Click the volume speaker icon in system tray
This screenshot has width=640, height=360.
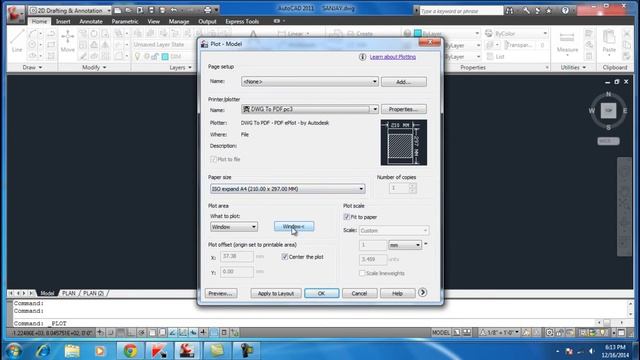click(x=591, y=351)
